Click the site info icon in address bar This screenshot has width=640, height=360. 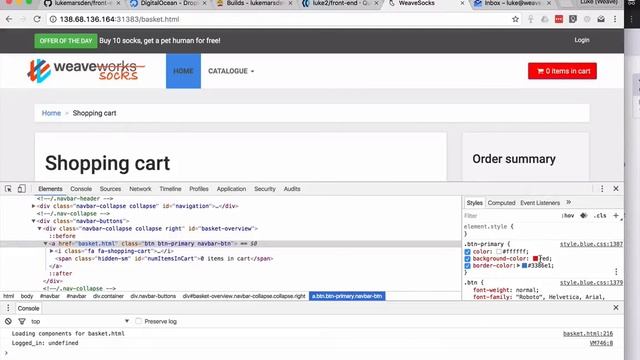pos(53,19)
